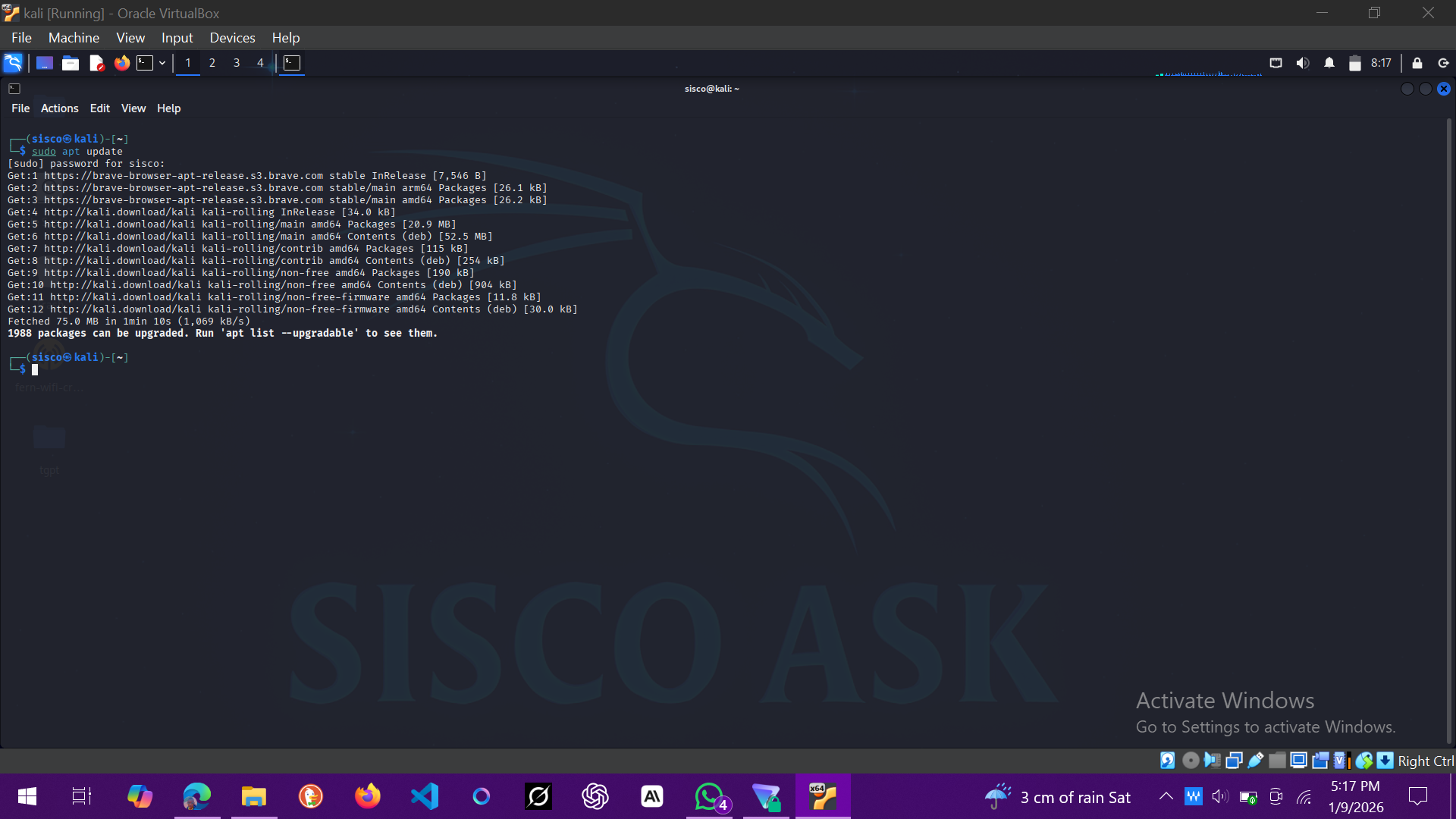Screen dimensions: 1456x819
Task: Open the Windows Start menu
Action: tap(27, 796)
